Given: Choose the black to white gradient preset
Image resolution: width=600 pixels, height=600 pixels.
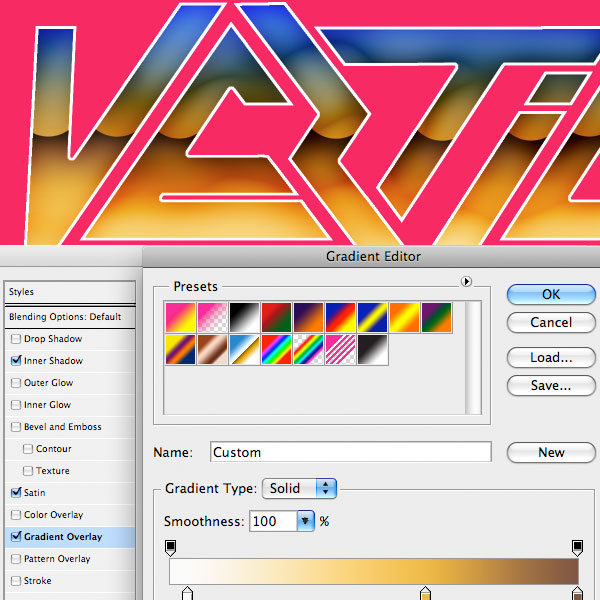Looking at the screenshot, I should click(x=245, y=317).
